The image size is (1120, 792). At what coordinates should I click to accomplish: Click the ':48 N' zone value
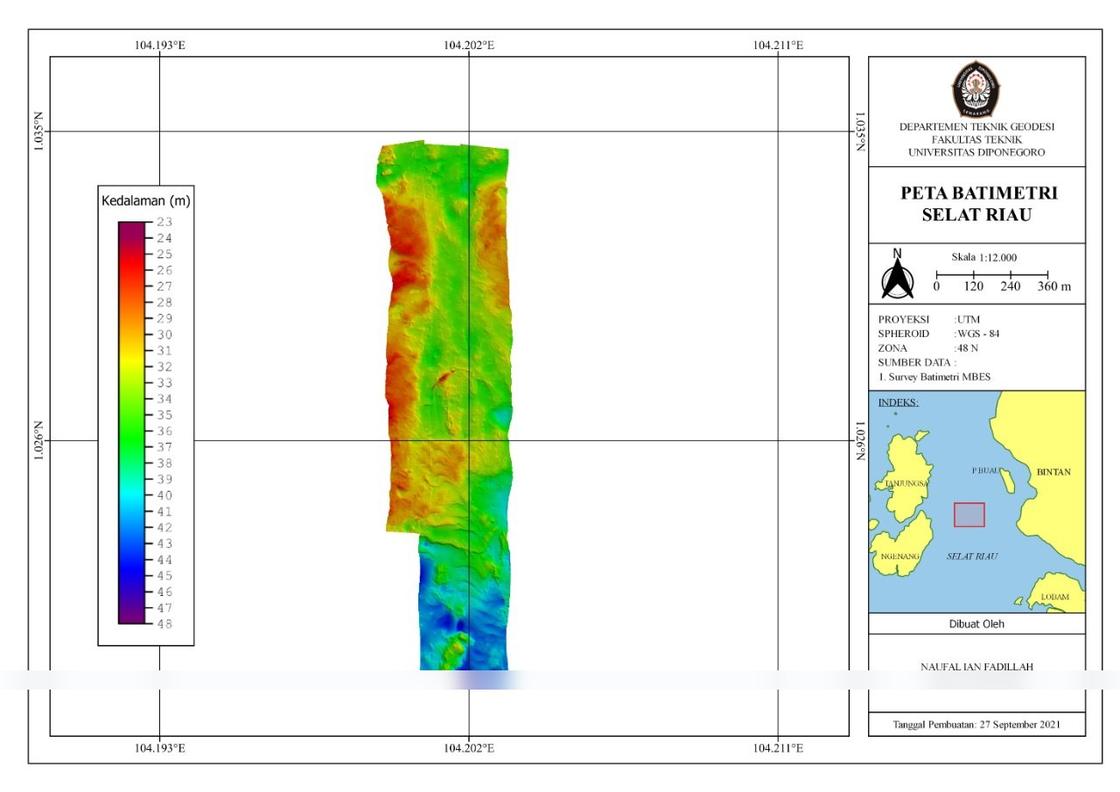[x=966, y=348]
